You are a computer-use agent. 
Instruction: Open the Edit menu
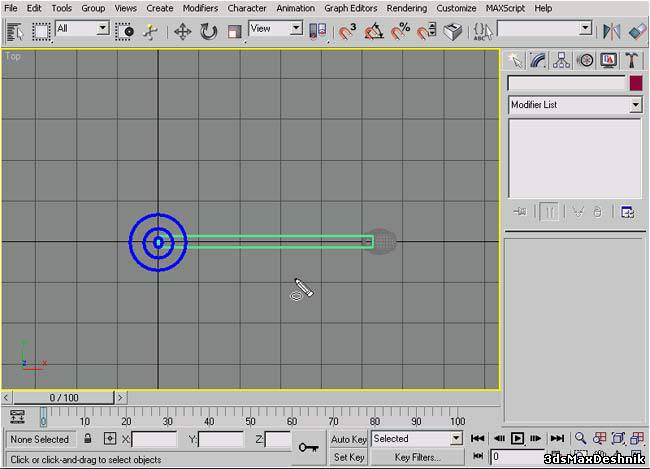pos(34,8)
